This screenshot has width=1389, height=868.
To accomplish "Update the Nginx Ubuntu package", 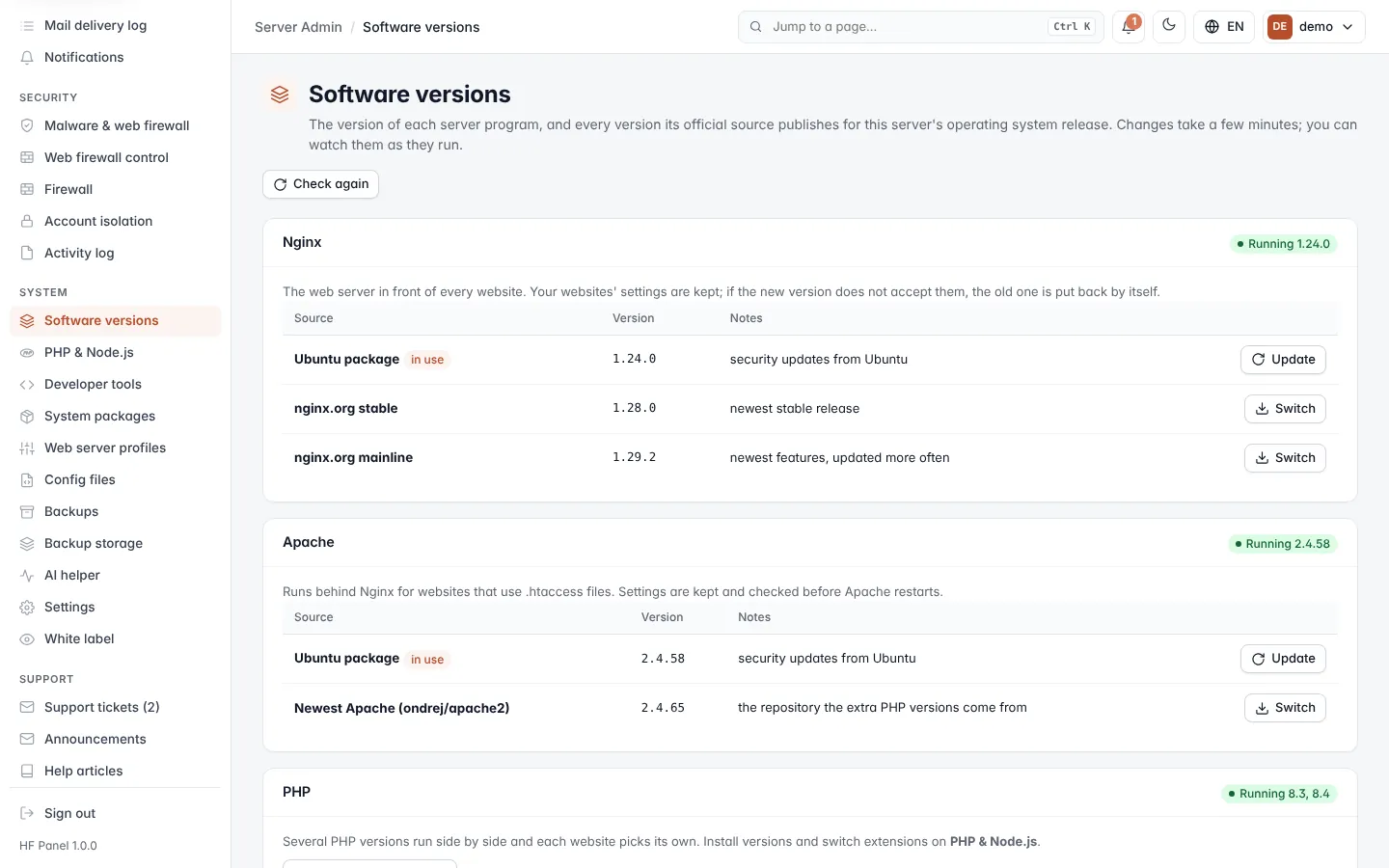I will [x=1283, y=360].
